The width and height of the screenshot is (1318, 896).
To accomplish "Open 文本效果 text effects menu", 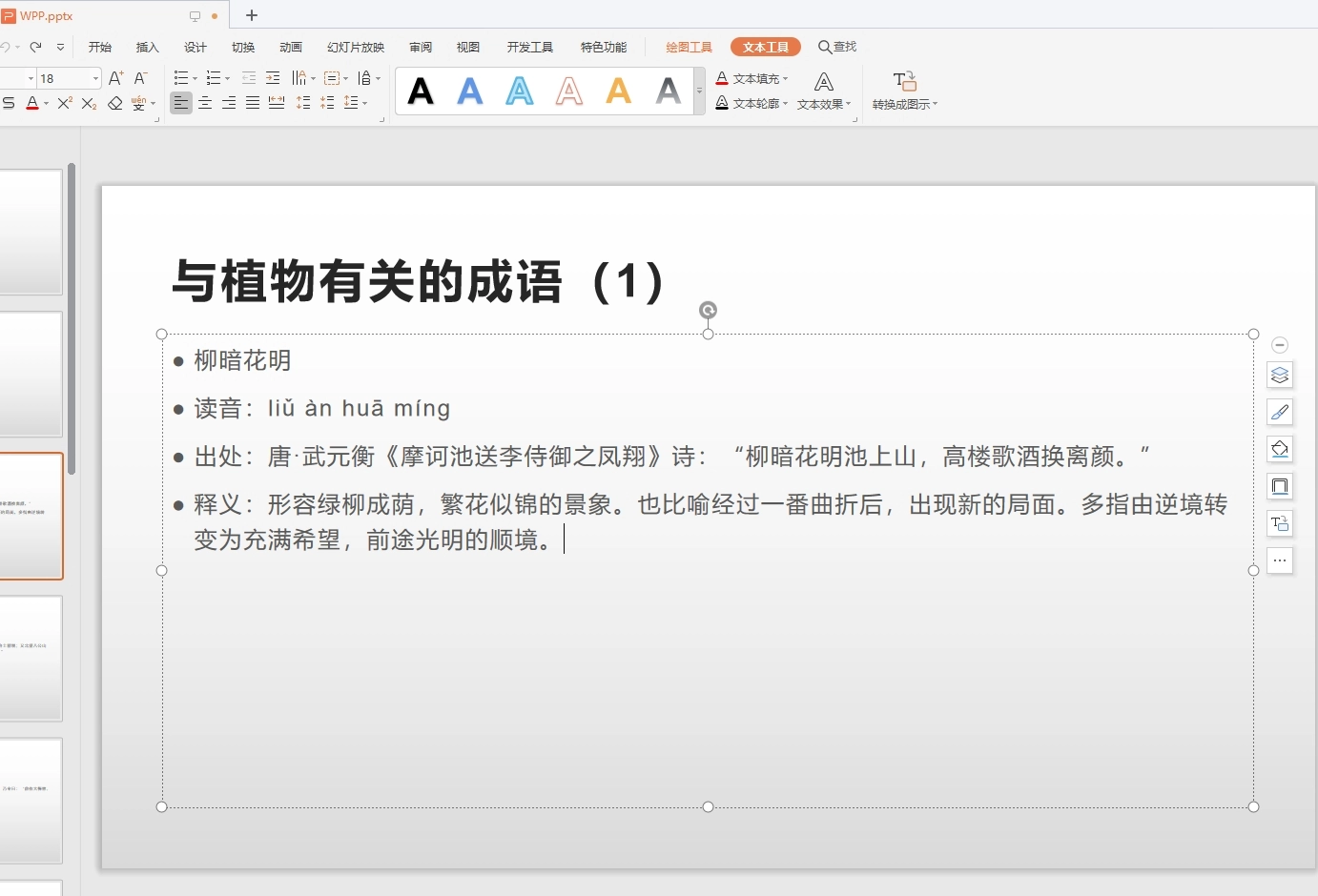I will 824,92.
